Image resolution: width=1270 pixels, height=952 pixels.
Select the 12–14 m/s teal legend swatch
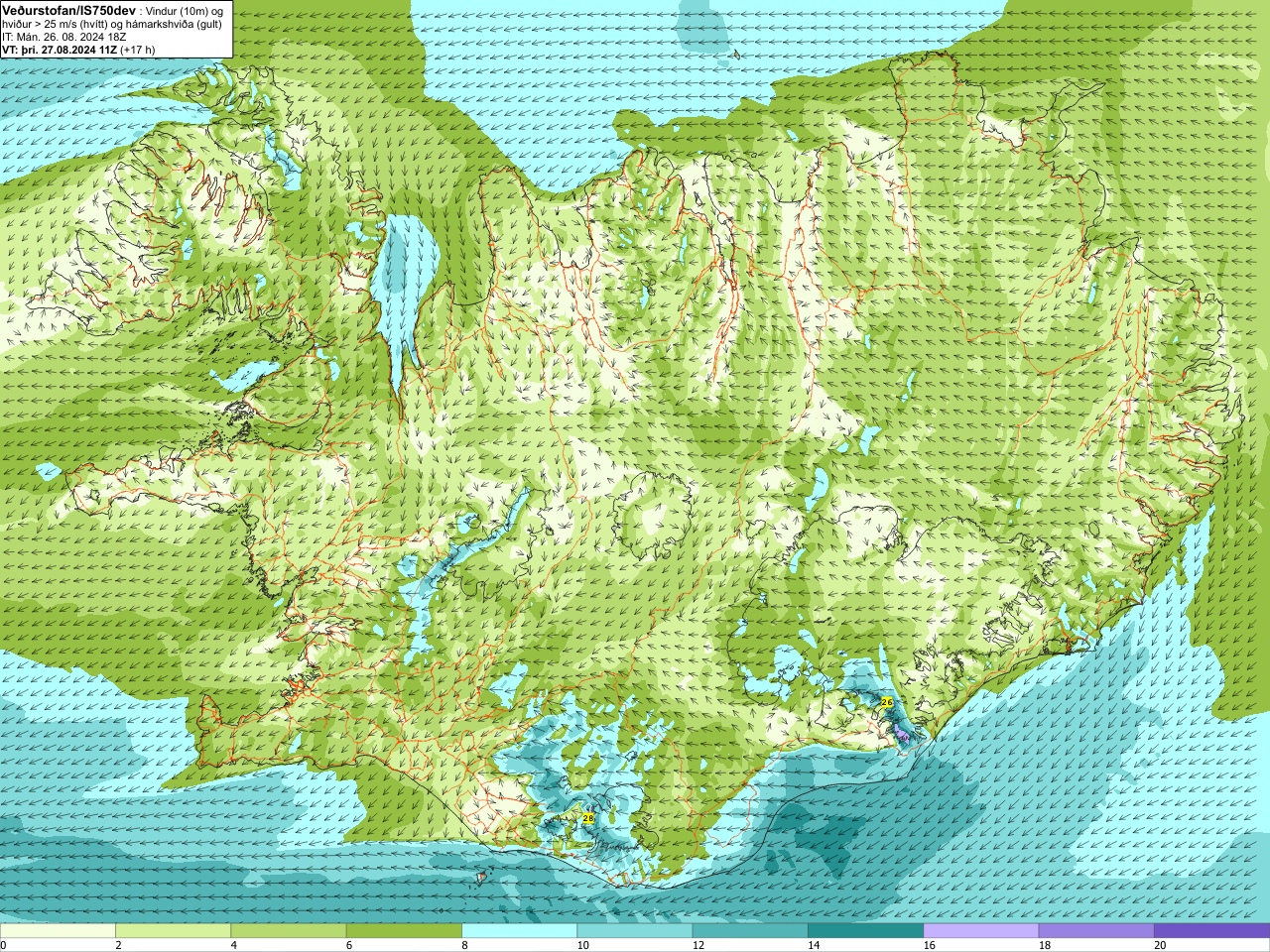[x=750, y=931]
